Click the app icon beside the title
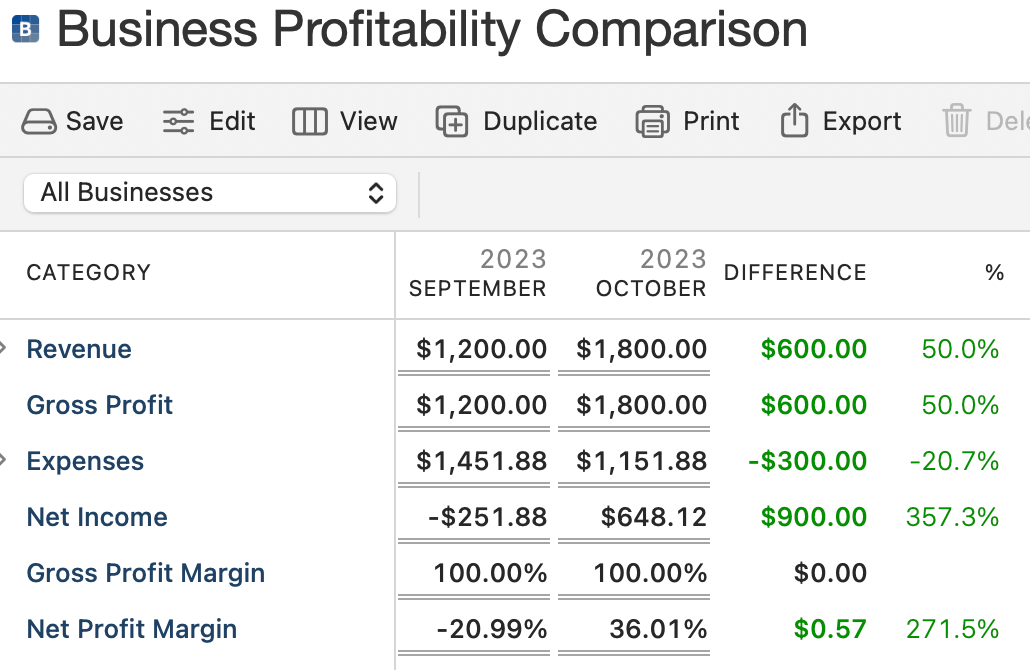The image size is (1030, 670). coord(24,30)
